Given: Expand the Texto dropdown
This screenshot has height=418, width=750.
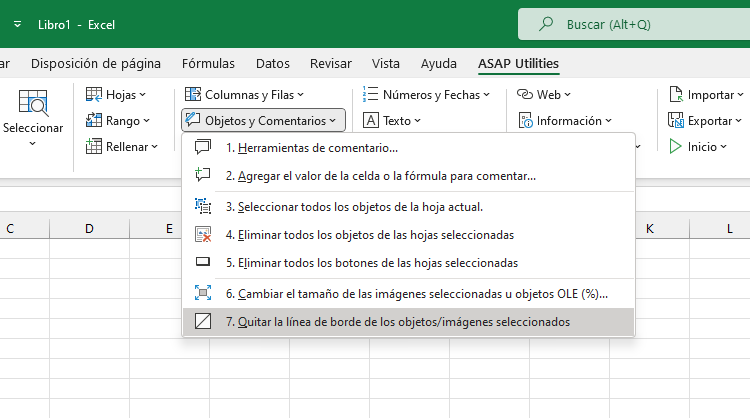Looking at the screenshot, I should point(418,121).
